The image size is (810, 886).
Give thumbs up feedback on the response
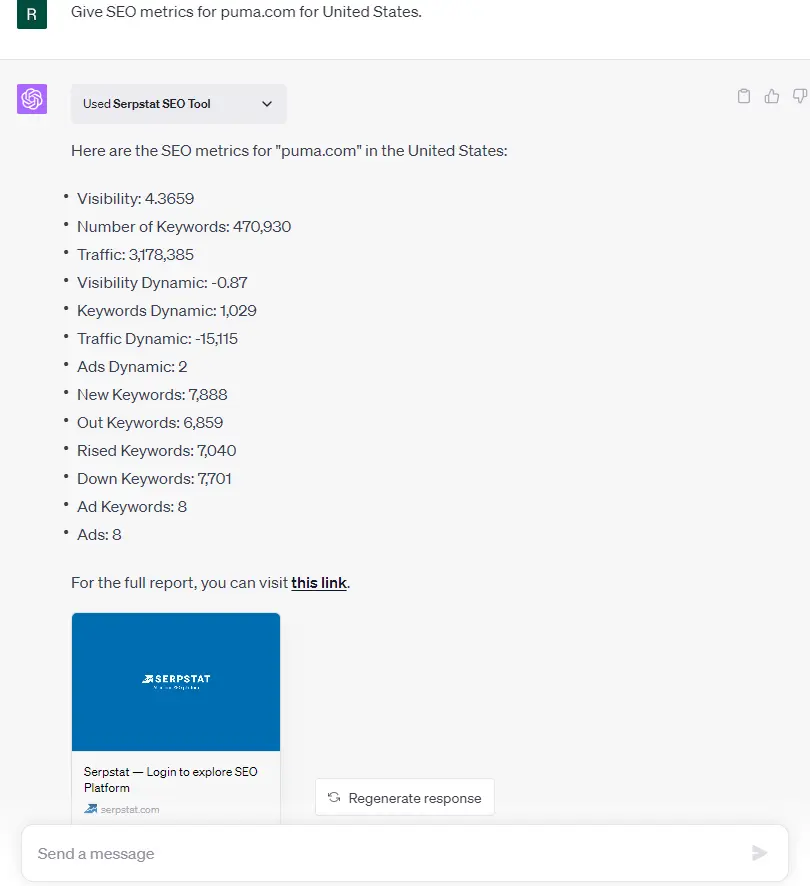pos(771,95)
